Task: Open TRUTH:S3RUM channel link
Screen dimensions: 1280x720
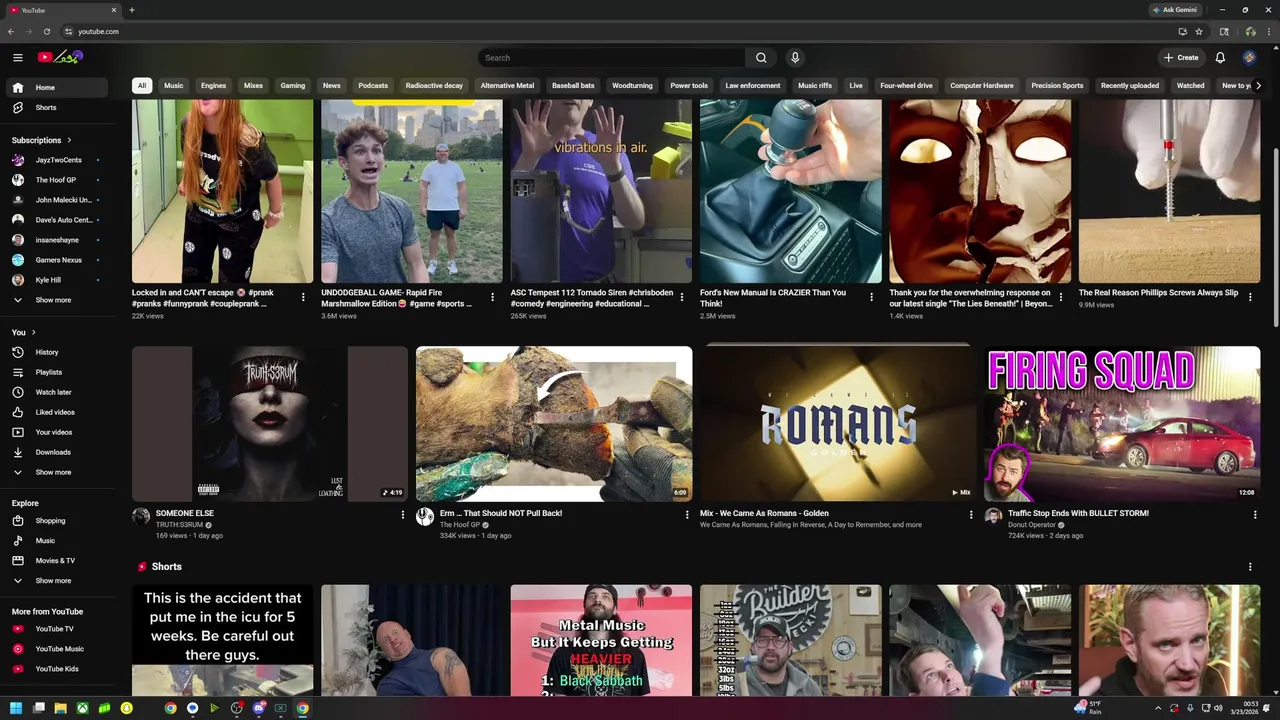Action: click(180, 525)
